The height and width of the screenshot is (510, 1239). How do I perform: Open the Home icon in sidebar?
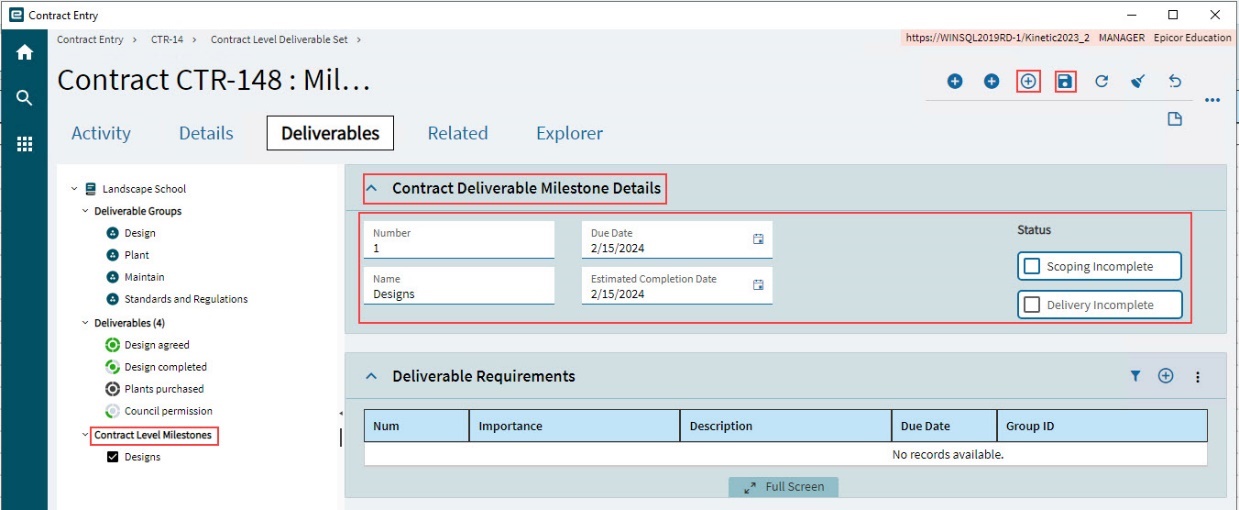(24, 53)
